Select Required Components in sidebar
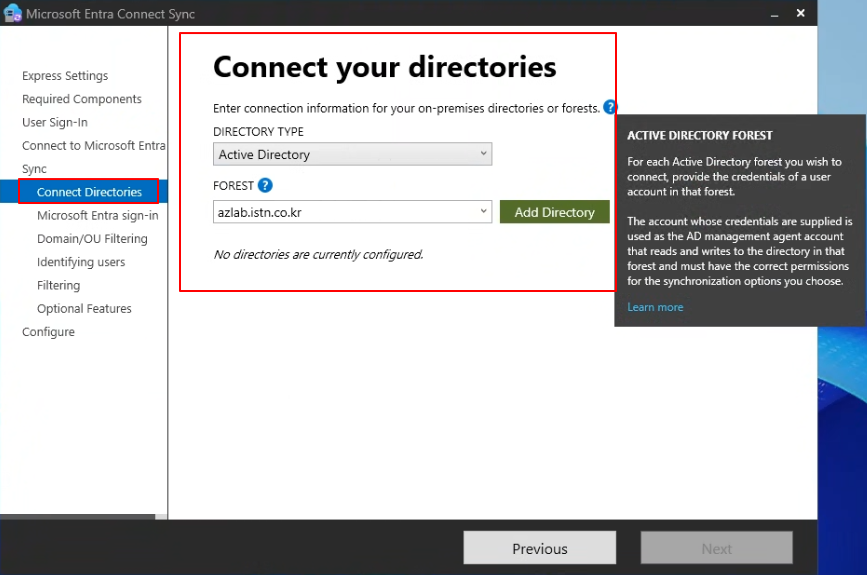867x575 pixels. coord(82,99)
